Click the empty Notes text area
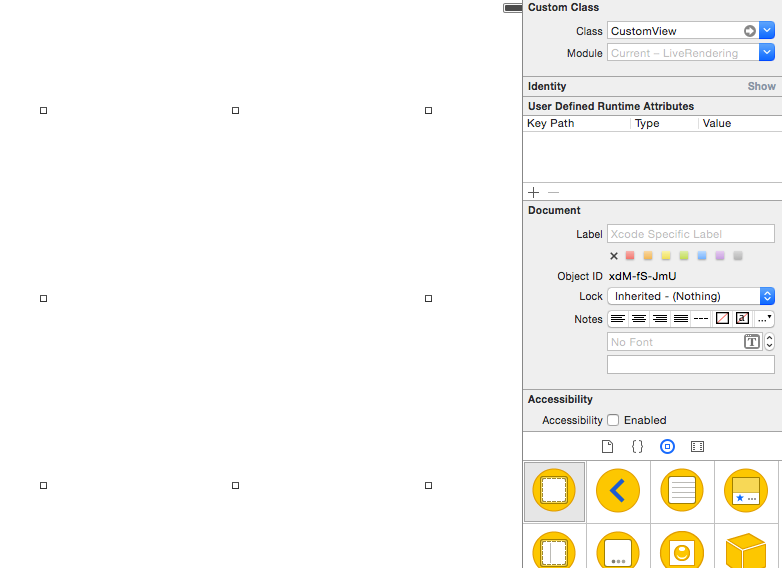 [690, 365]
